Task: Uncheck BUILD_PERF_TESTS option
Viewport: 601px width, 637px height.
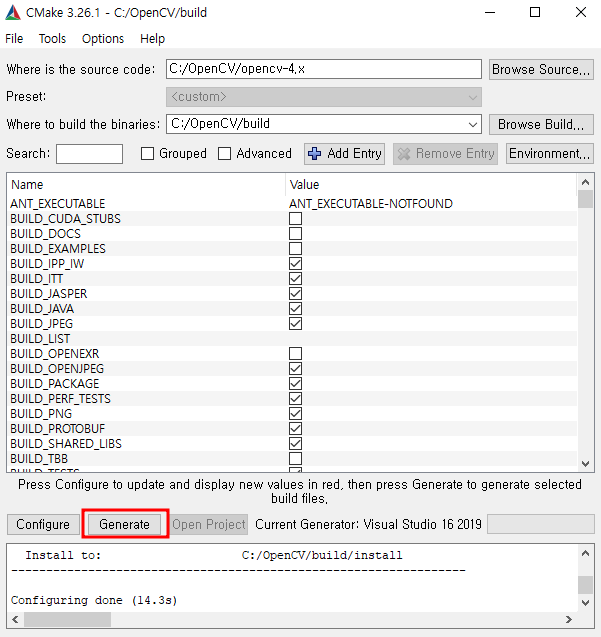Action: 295,399
